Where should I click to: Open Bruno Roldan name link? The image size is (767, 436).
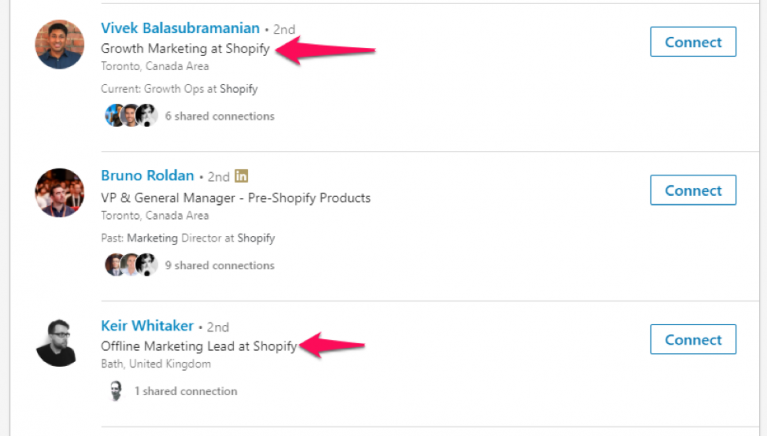[147, 175]
